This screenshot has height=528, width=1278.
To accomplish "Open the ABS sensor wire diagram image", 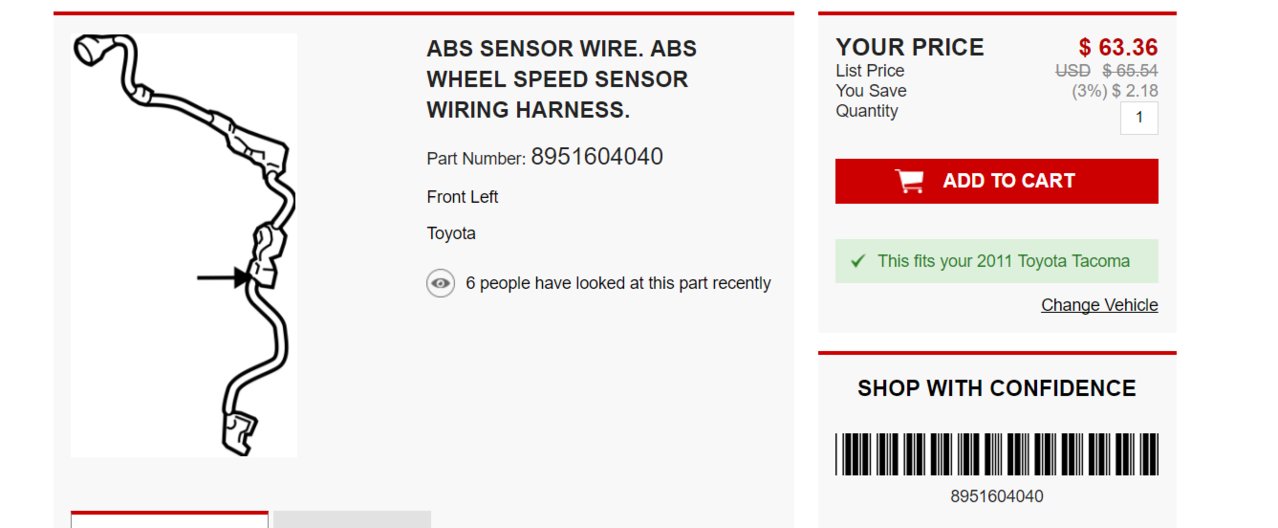I will 184,245.
